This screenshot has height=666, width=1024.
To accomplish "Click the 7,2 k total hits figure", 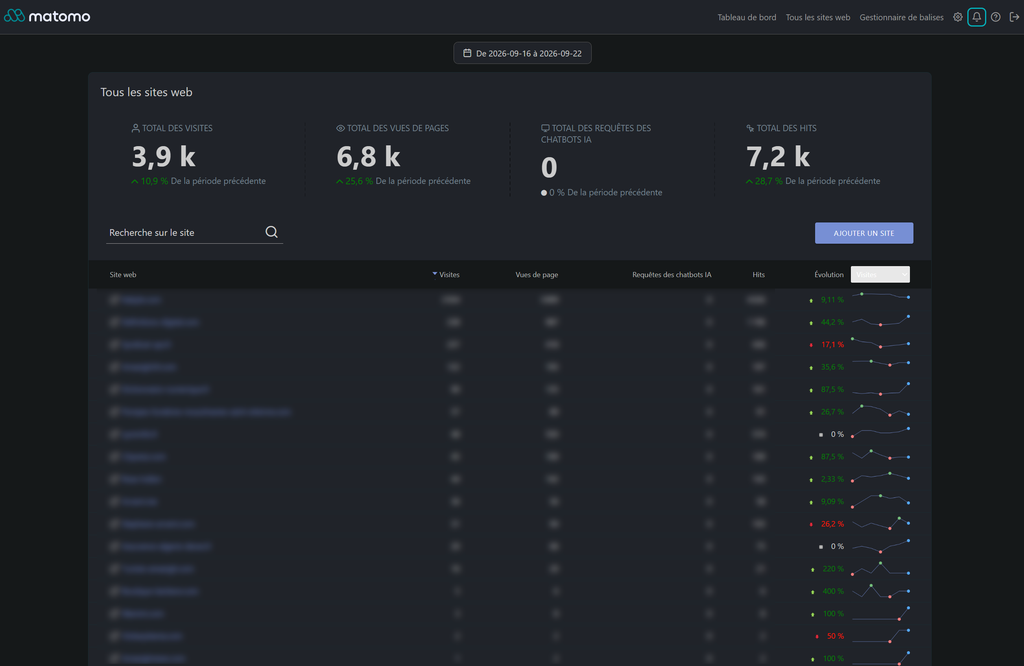I will point(778,157).
